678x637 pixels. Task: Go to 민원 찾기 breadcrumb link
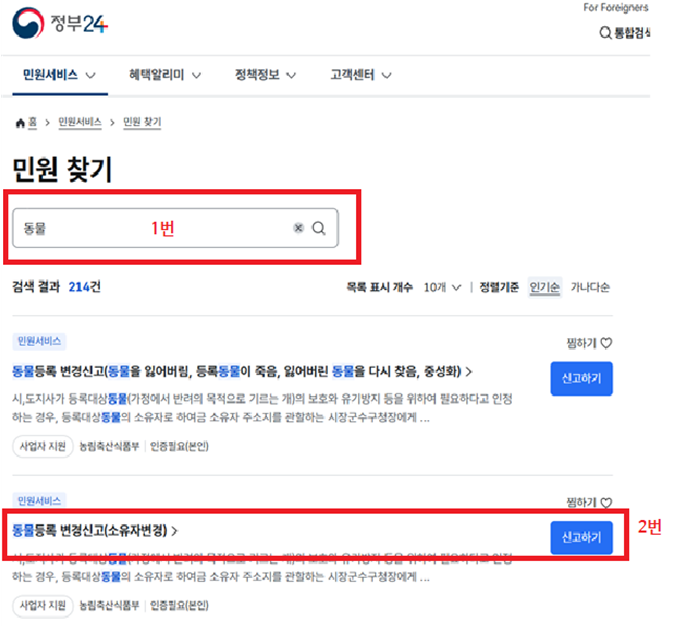142,123
